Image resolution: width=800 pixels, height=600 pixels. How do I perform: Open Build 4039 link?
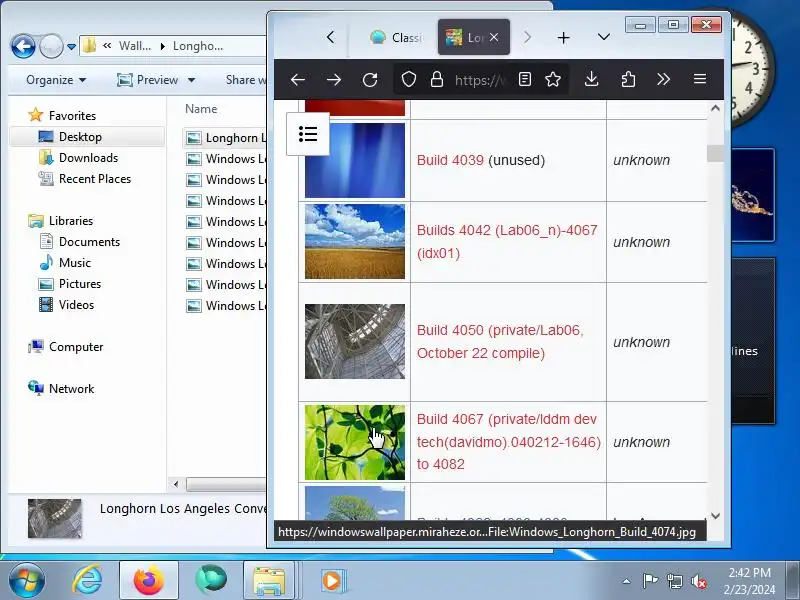click(x=450, y=160)
